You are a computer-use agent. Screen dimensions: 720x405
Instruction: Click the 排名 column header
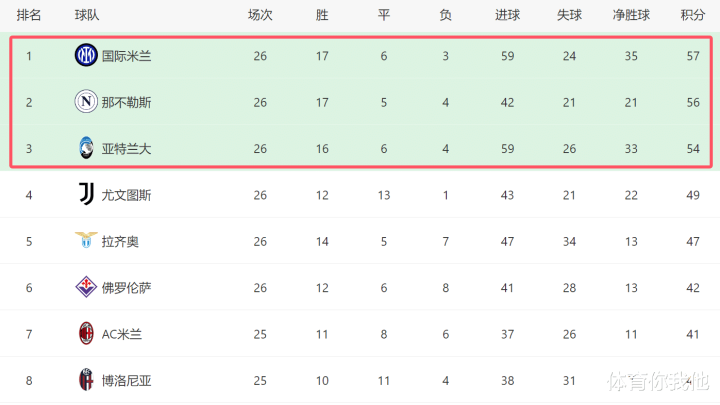(29, 16)
